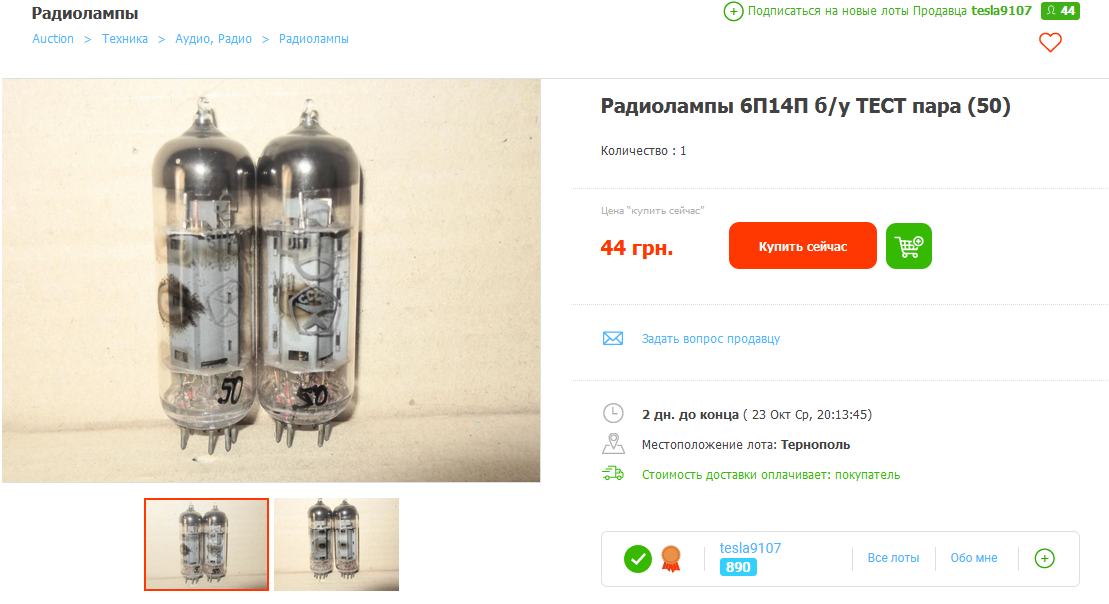
Task: Click the envelope icon beside seller question
Action: tap(612, 338)
